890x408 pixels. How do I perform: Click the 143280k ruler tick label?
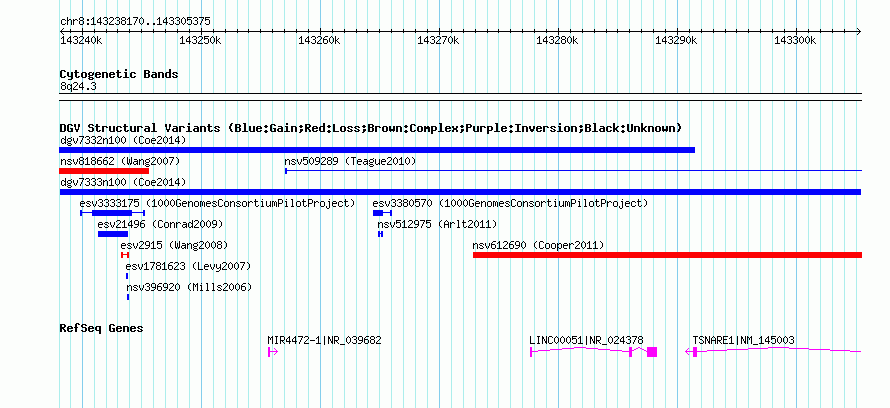557,41
